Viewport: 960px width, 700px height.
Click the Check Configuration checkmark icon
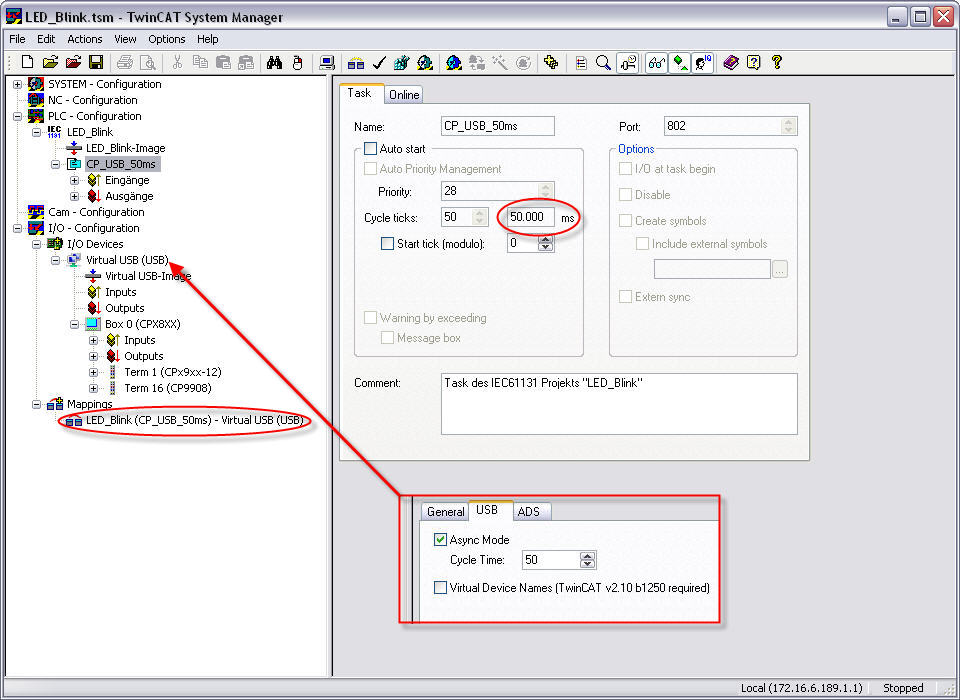pyautogui.click(x=379, y=62)
